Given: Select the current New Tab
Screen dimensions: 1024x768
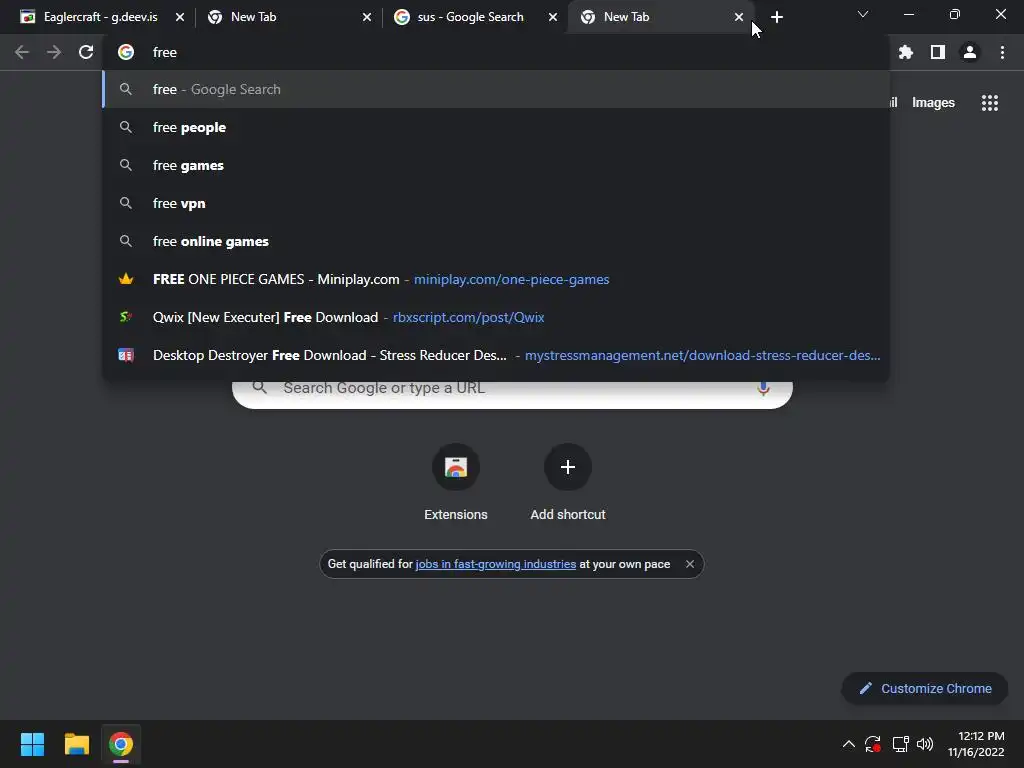Looking at the screenshot, I should coord(660,17).
